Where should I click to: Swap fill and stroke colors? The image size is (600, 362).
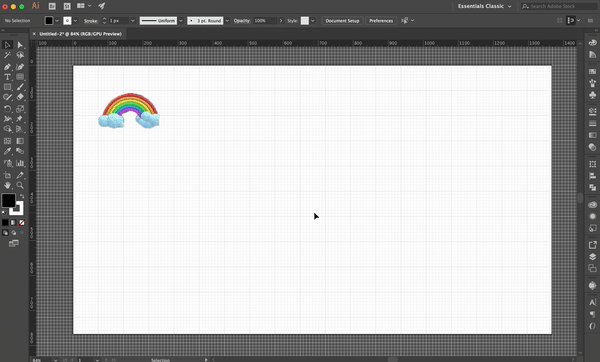pos(22,196)
